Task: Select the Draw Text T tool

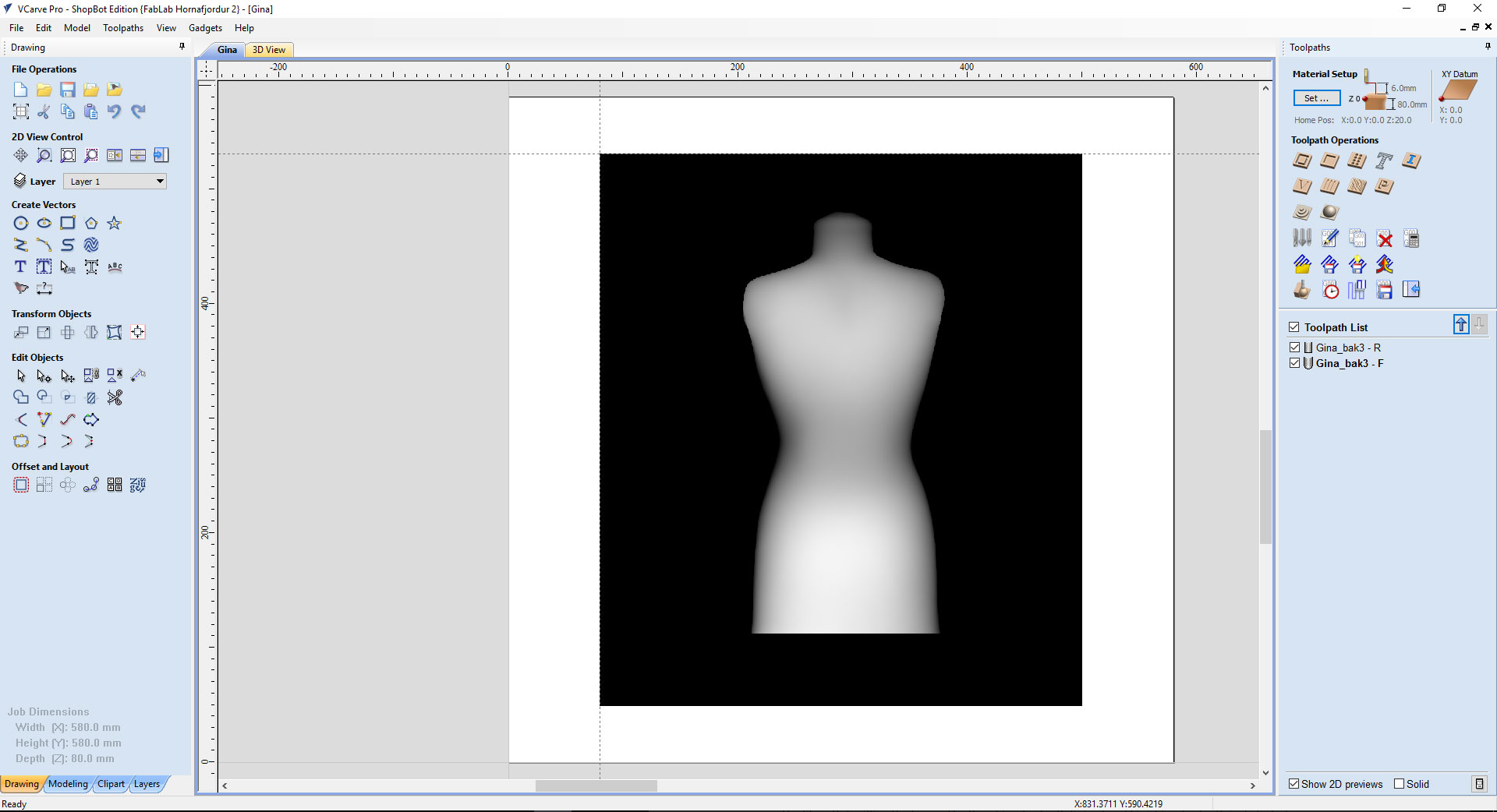Action: [21, 267]
